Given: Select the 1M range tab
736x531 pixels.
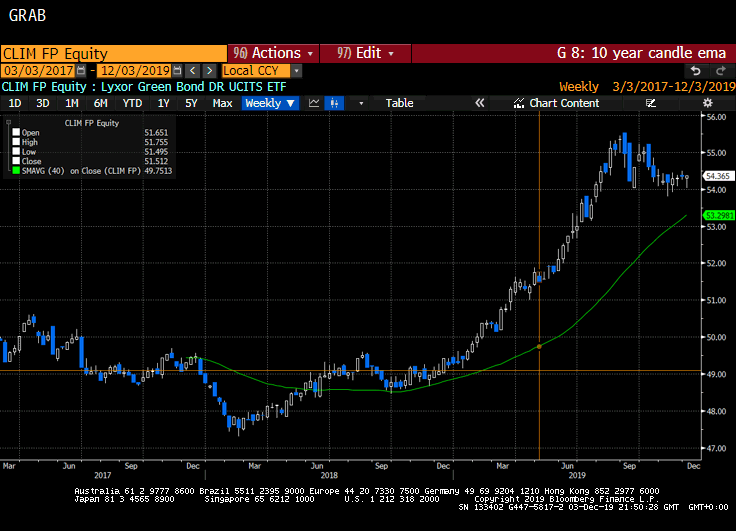Looking at the screenshot, I should click(x=71, y=103).
